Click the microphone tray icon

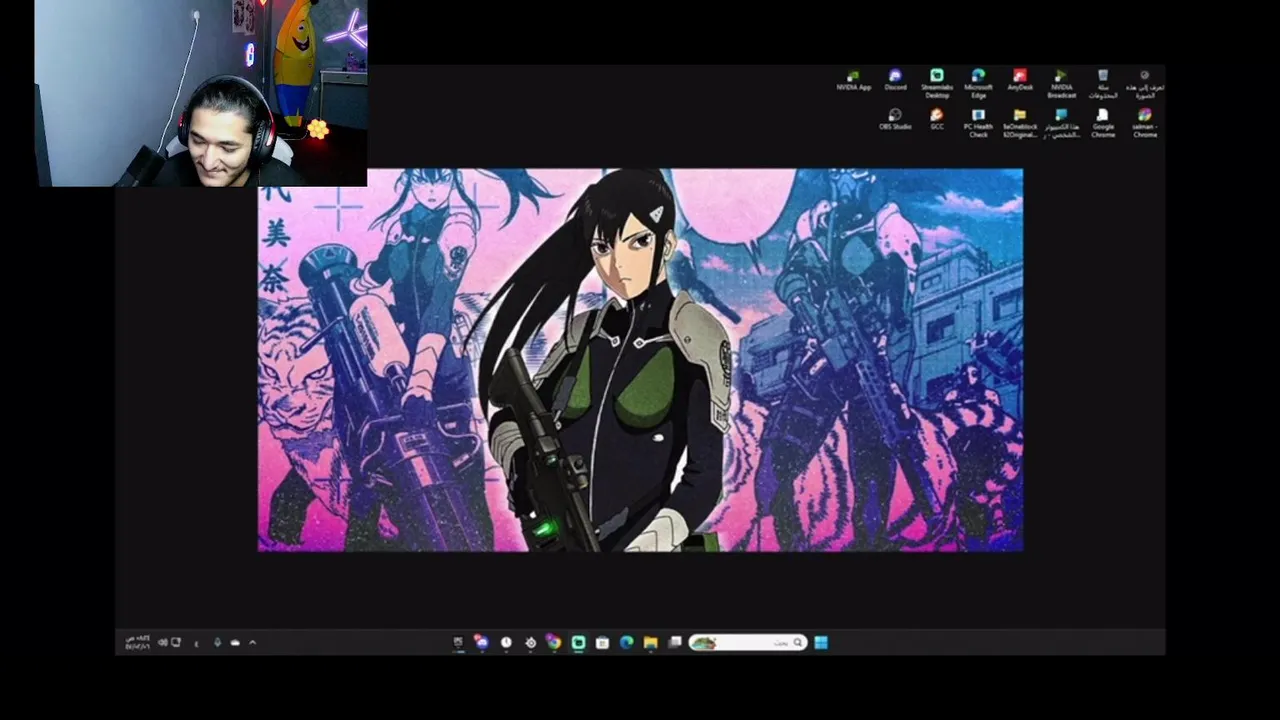point(217,642)
